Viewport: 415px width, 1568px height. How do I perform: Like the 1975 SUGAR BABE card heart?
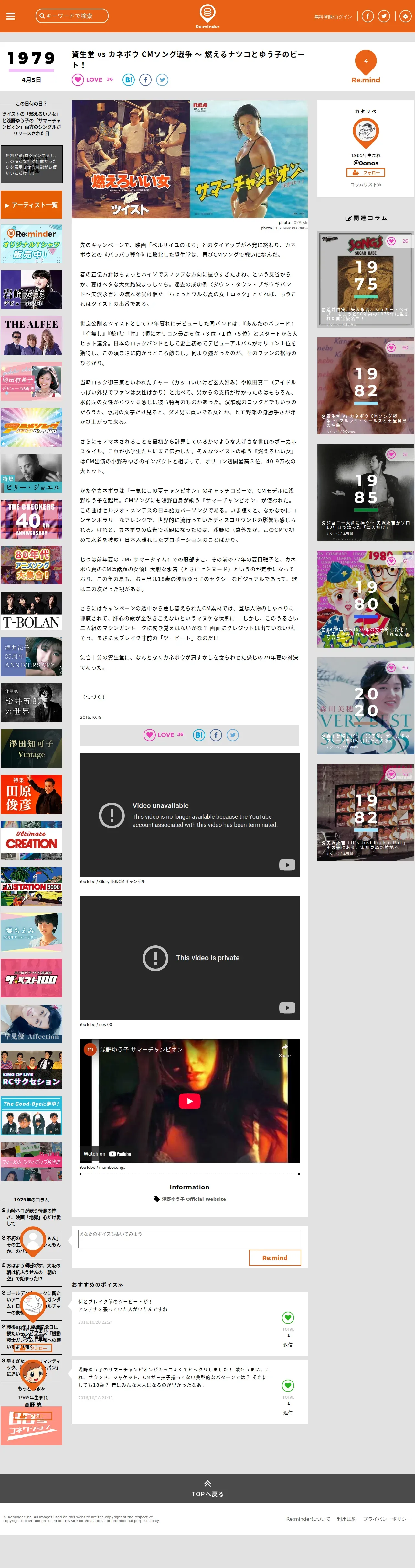pos(391,241)
